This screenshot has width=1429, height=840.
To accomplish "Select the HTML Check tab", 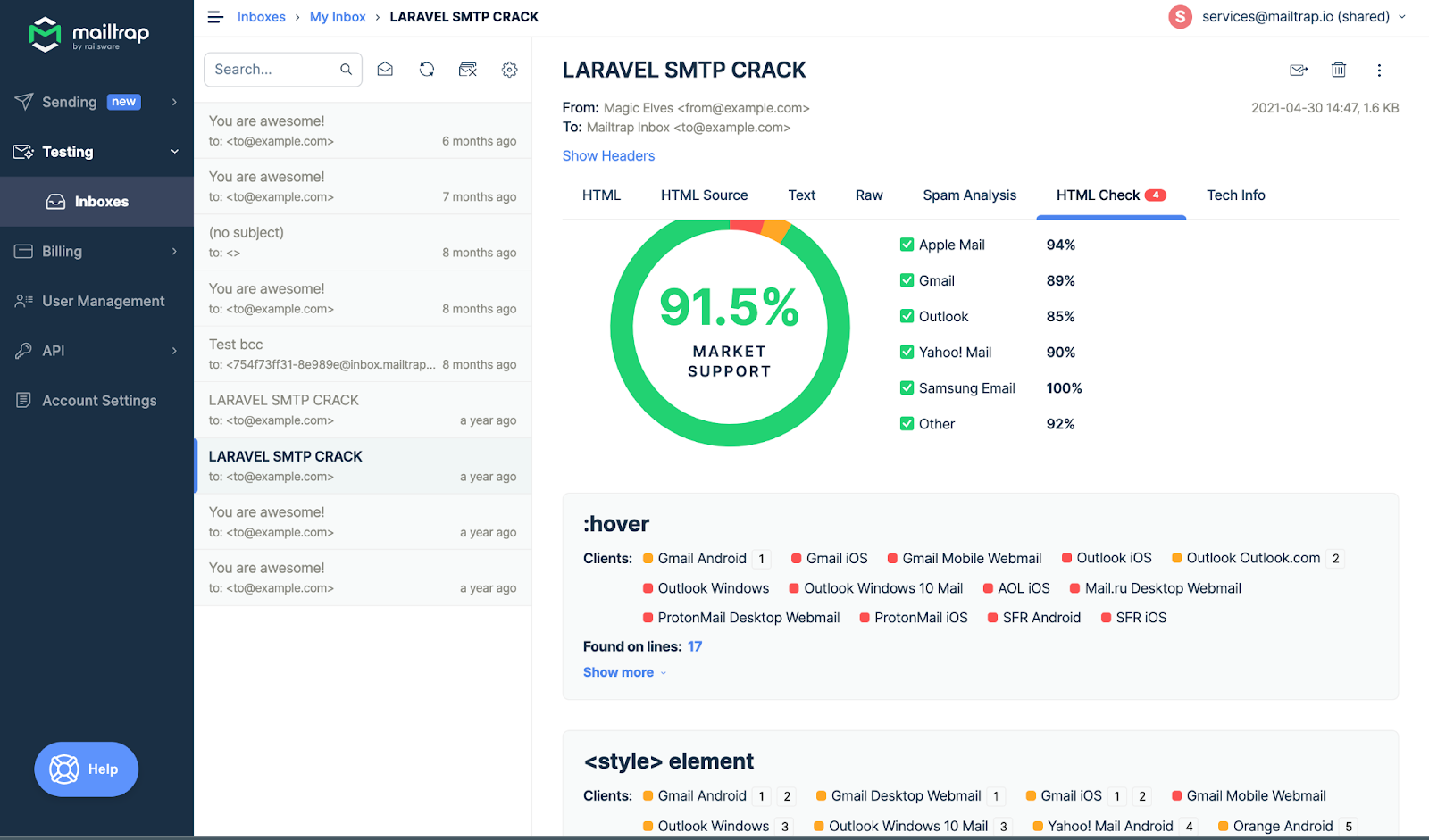I will point(1111,195).
